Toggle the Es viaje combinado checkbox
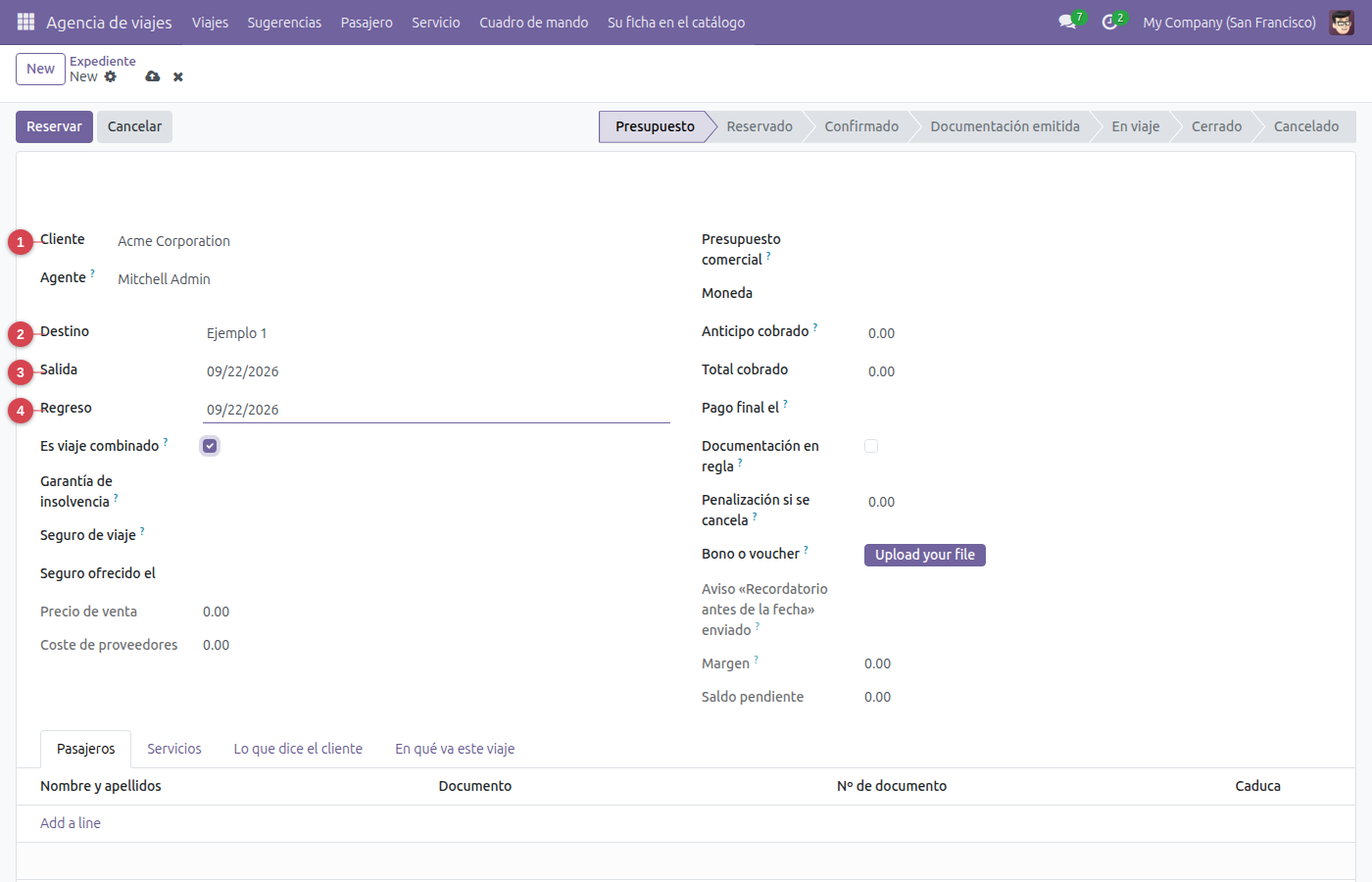 210,446
